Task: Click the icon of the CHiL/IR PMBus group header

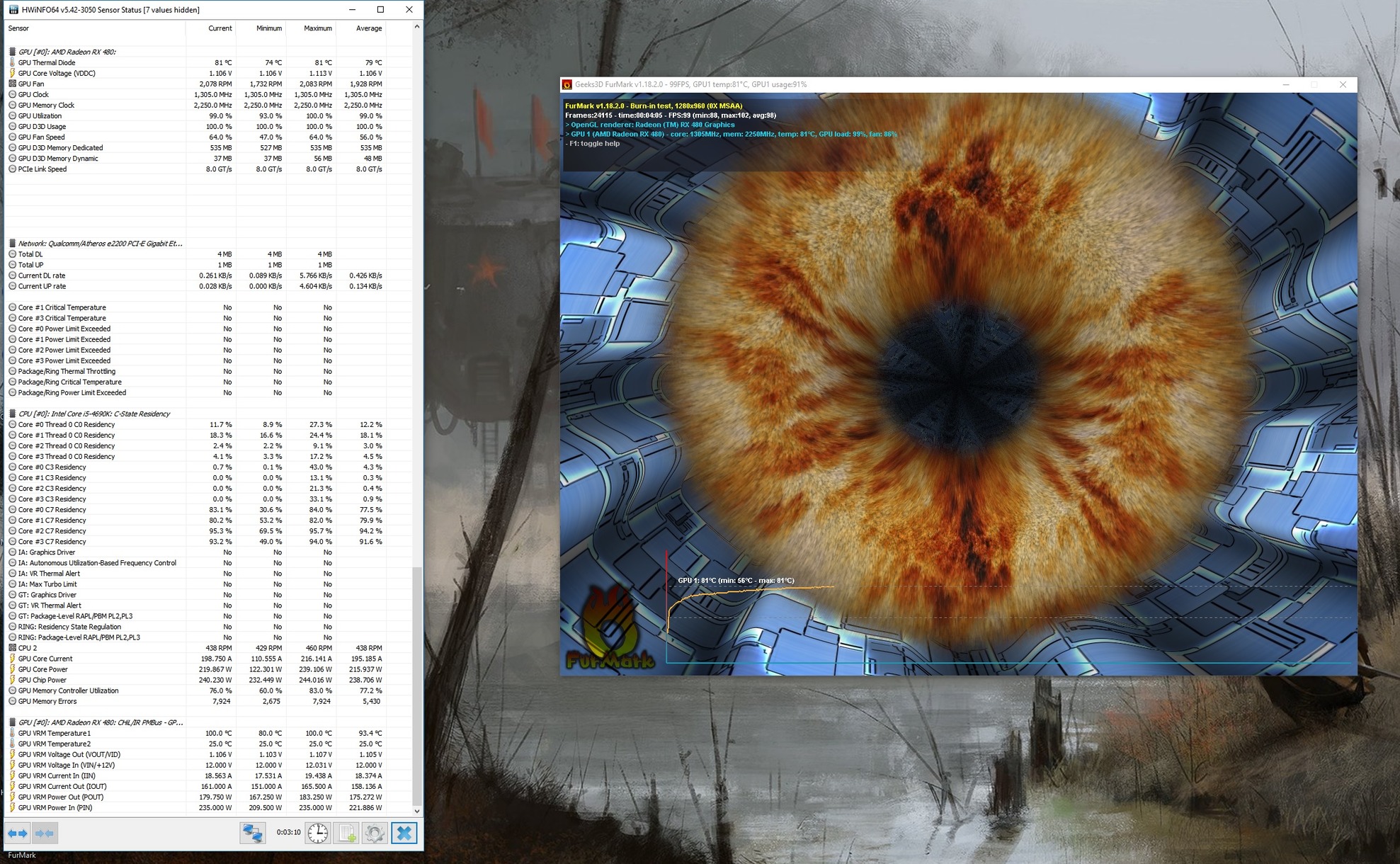Action: point(12,722)
